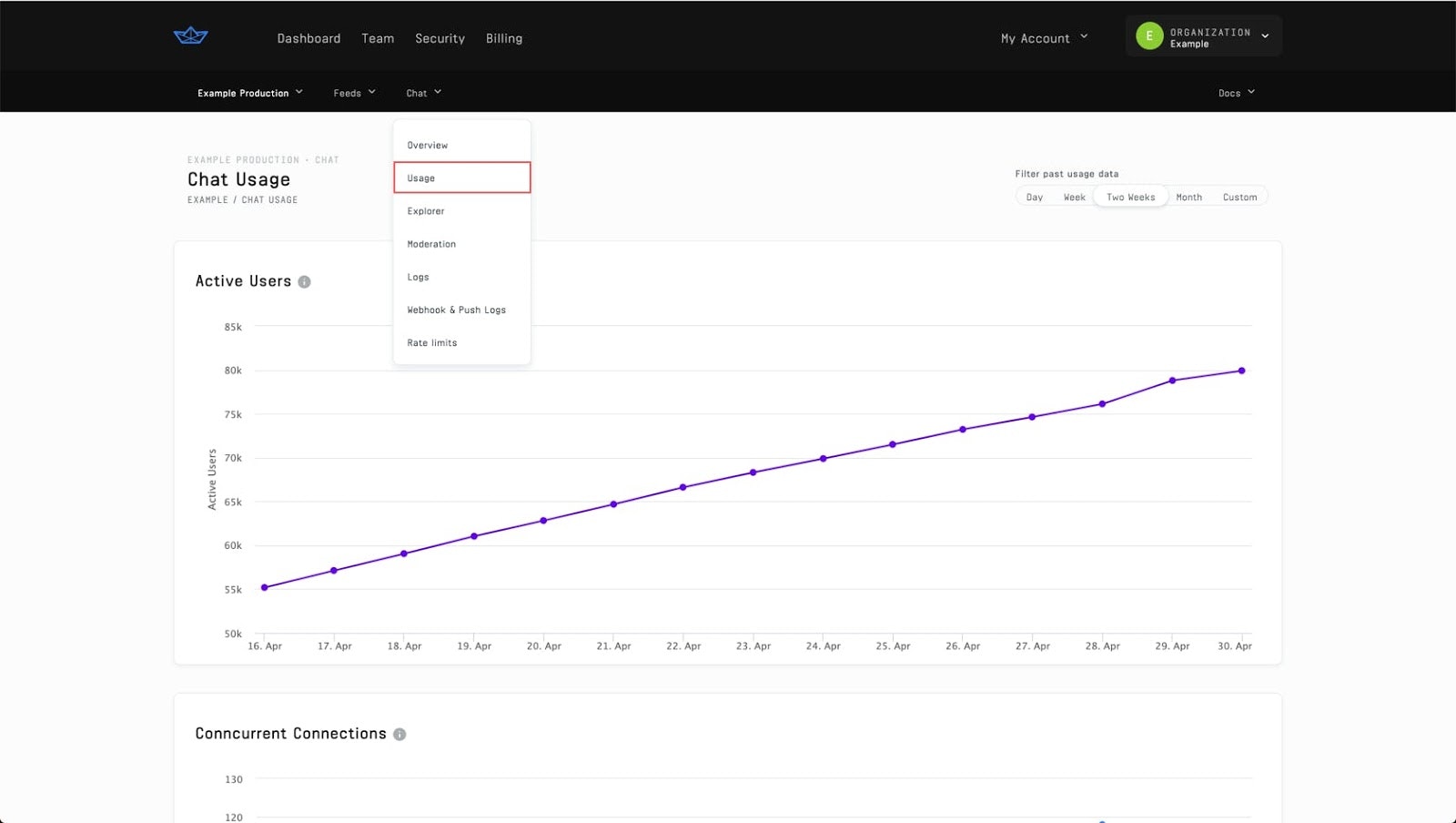Open Moderation from the Chat menu
The height and width of the screenshot is (823, 1456).
tap(430, 244)
